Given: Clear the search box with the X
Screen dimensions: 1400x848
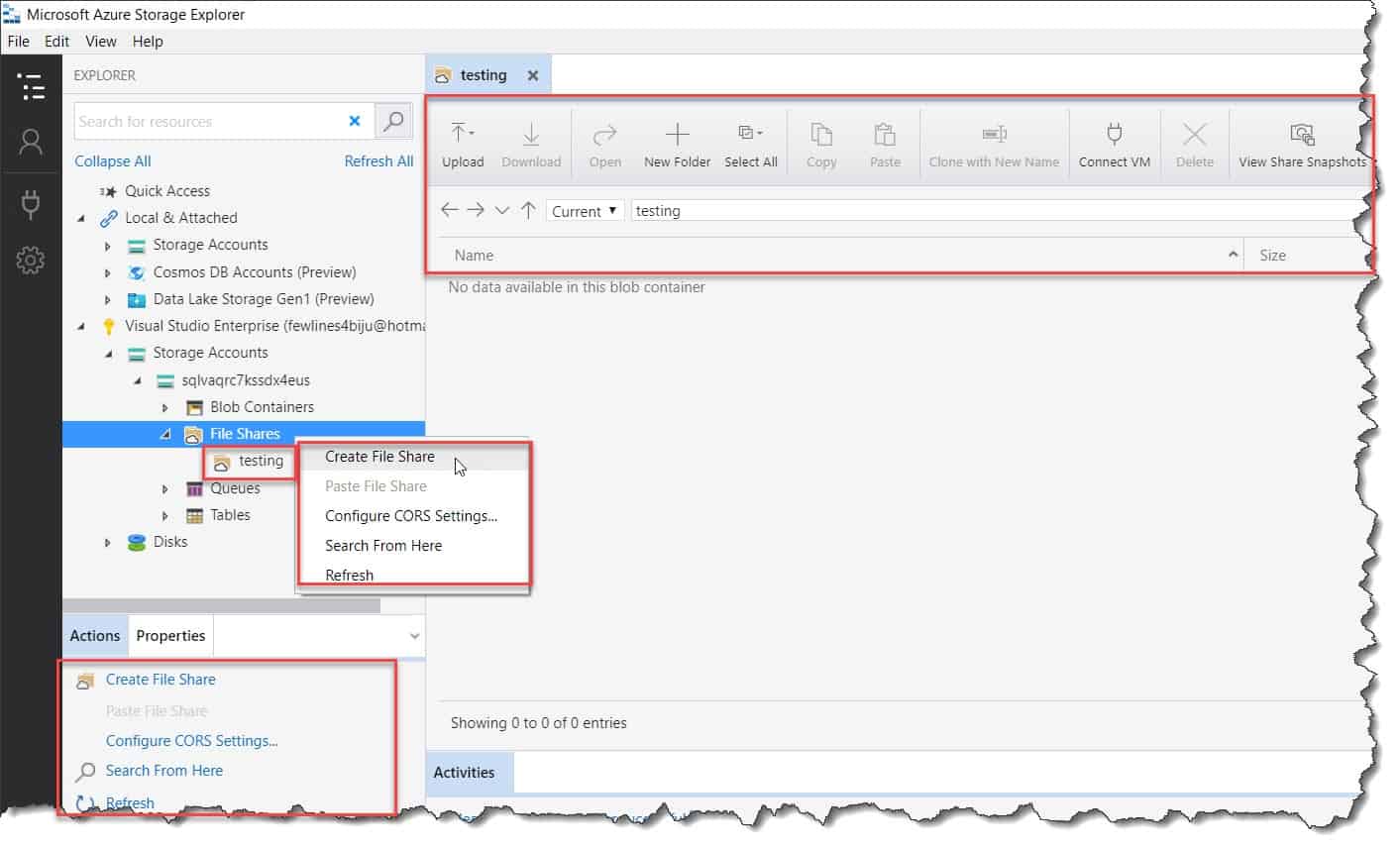Looking at the screenshot, I should [x=355, y=121].
